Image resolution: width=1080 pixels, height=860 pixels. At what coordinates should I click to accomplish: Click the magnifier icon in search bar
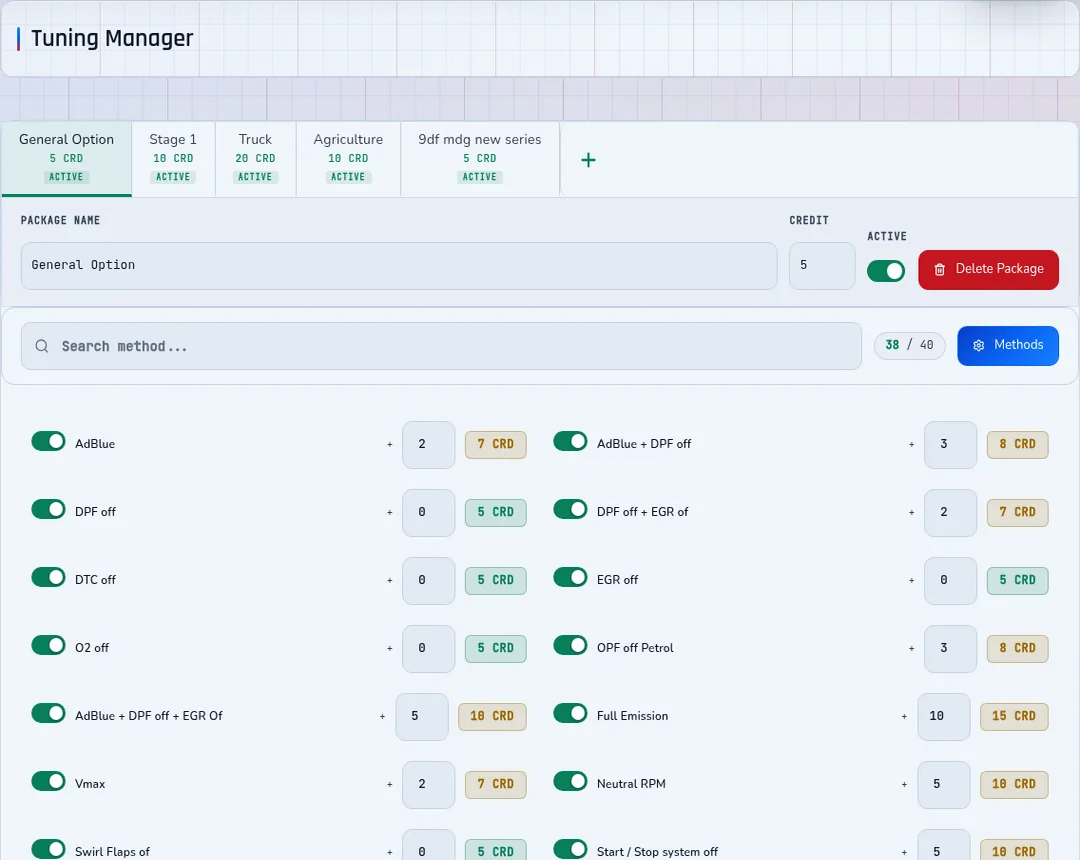tap(42, 346)
